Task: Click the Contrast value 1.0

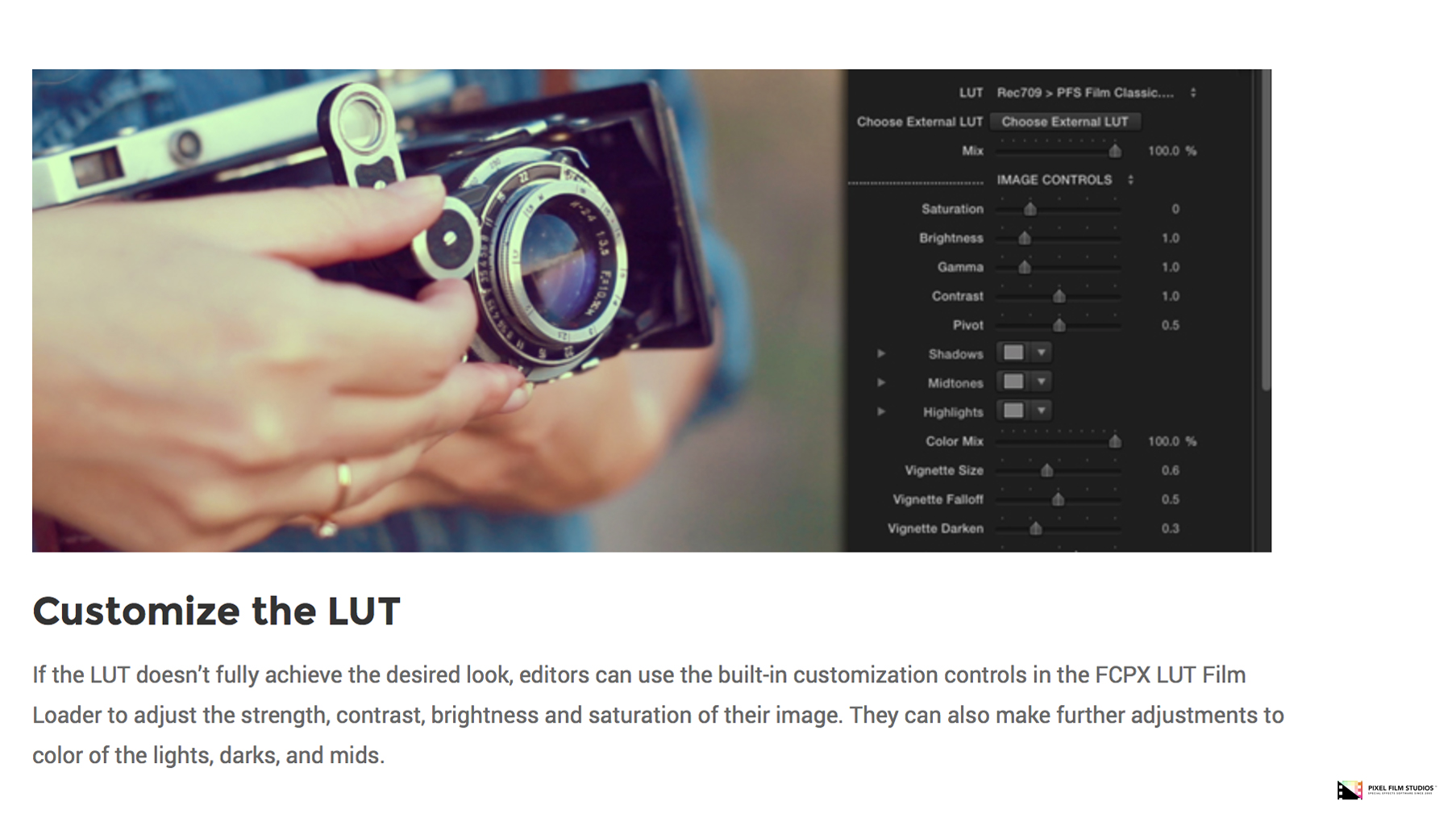Action: coord(1170,296)
